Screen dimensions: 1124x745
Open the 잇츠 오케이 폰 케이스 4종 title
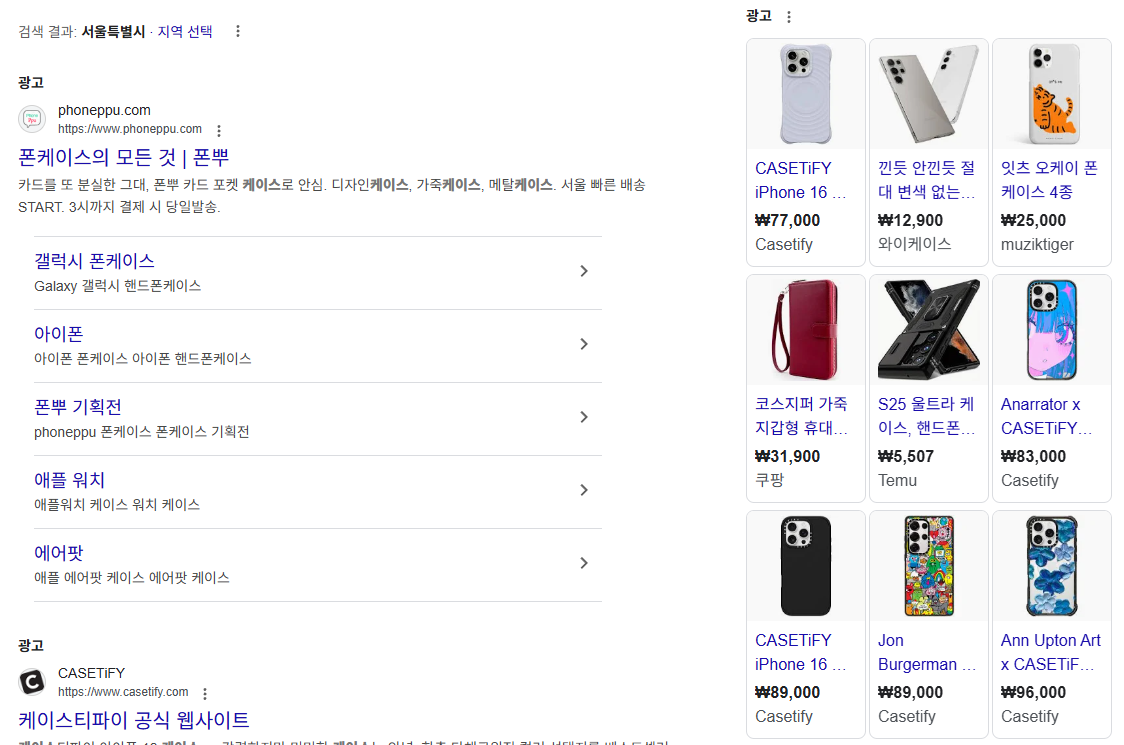1049,180
